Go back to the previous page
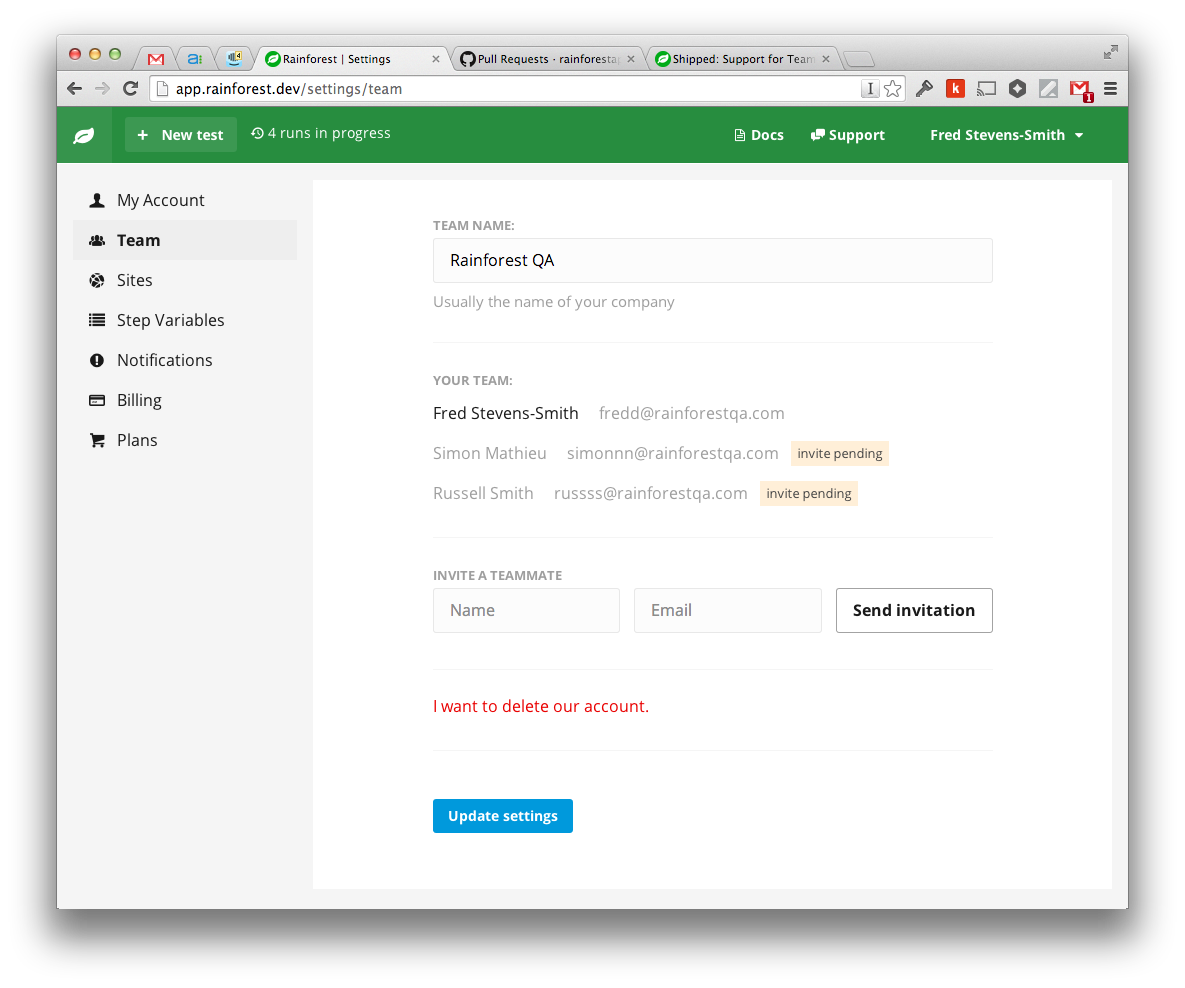This screenshot has height=988, width=1185. tap(74, 88)
